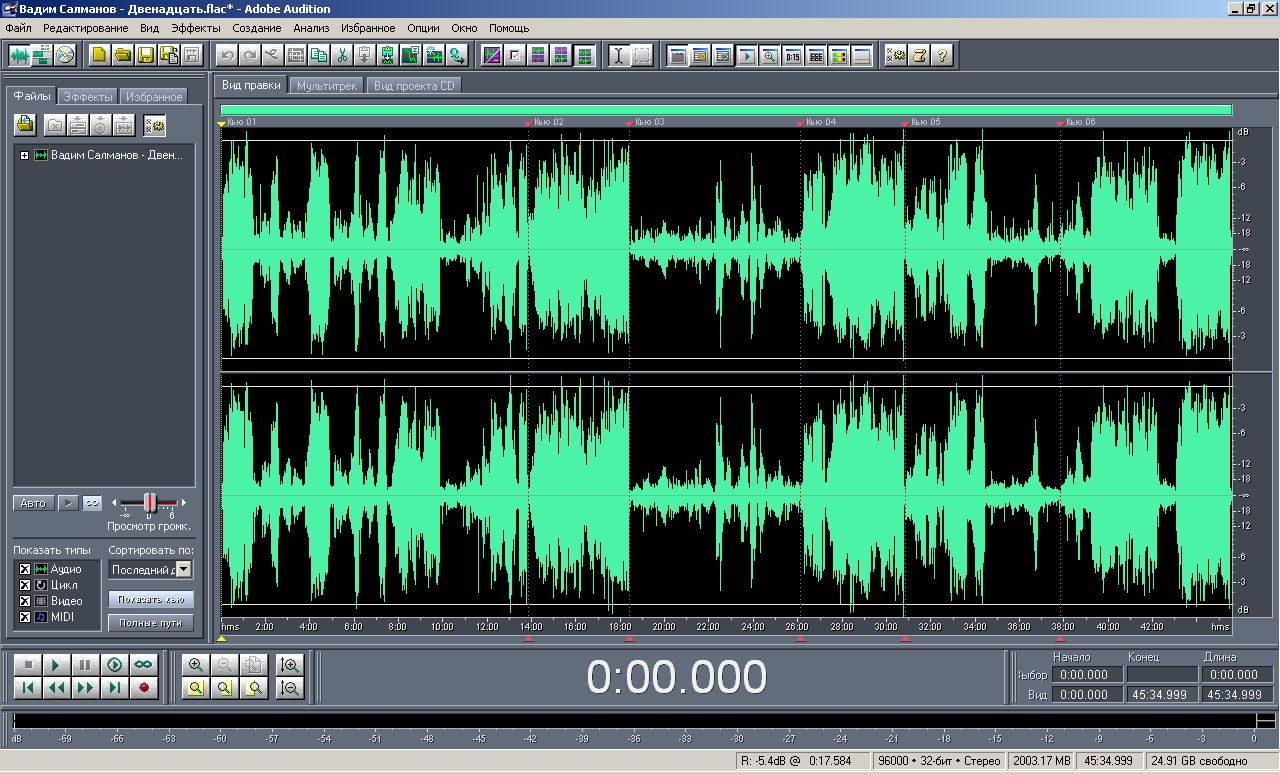
Task: Start playback with Play button
Action: click(57, 664)
